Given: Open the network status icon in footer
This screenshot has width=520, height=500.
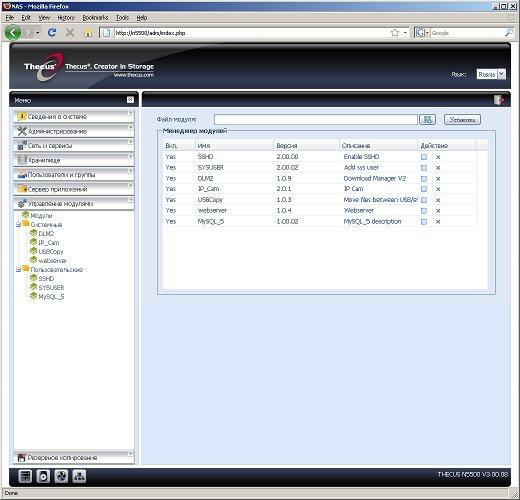Looking at the screenshot, I should 79,476.
